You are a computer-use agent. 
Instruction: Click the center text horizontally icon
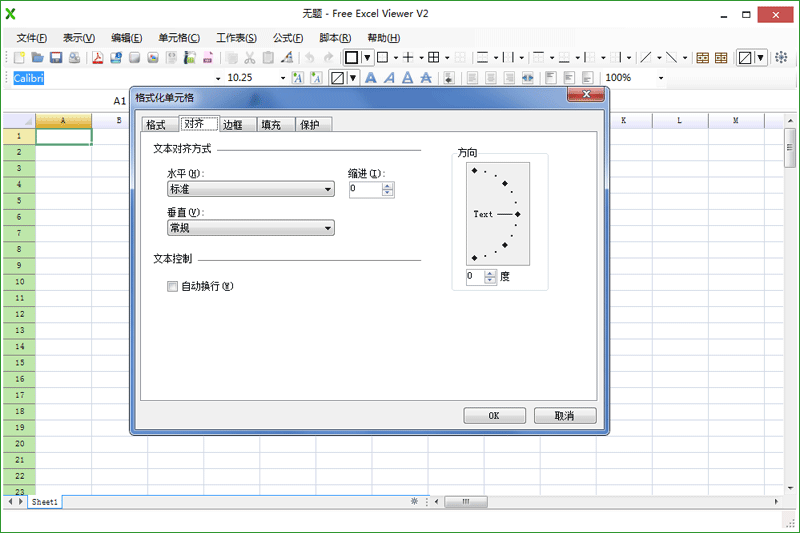(x=491, y=78)
